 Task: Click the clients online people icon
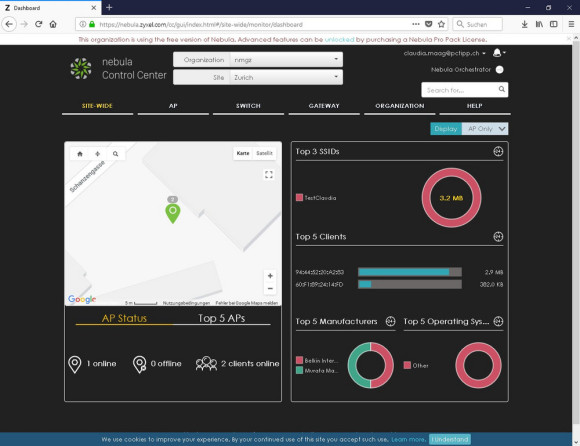point(206,364)
